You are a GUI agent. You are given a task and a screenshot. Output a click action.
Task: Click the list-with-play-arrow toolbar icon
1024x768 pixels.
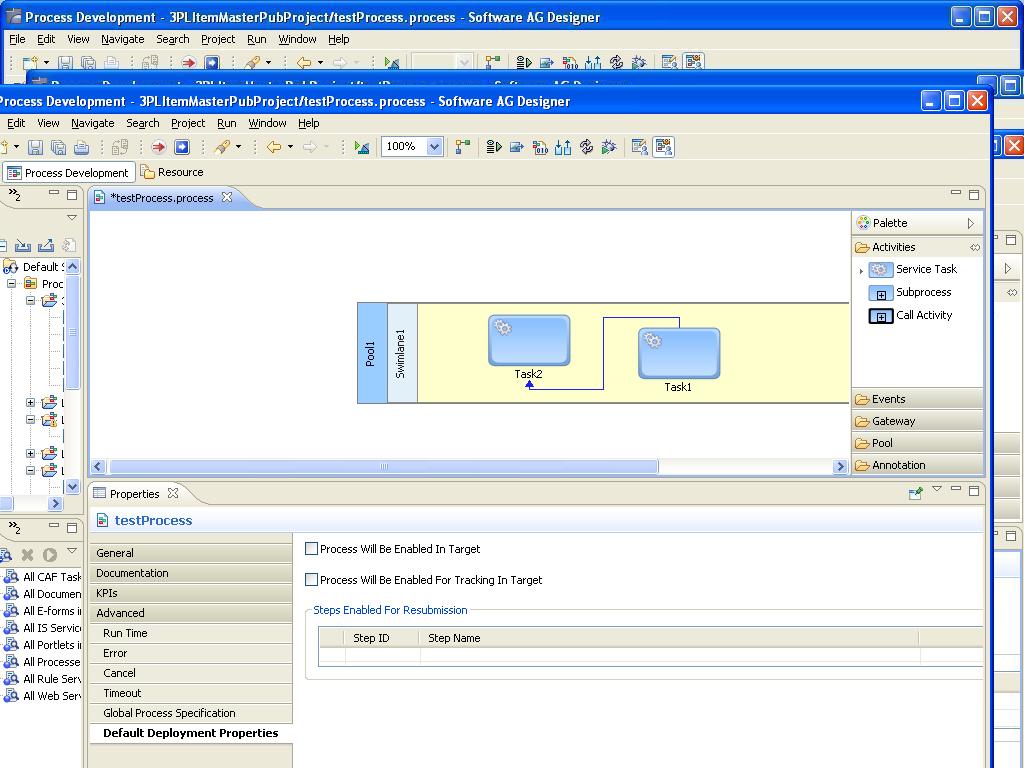tap(494, 147)
